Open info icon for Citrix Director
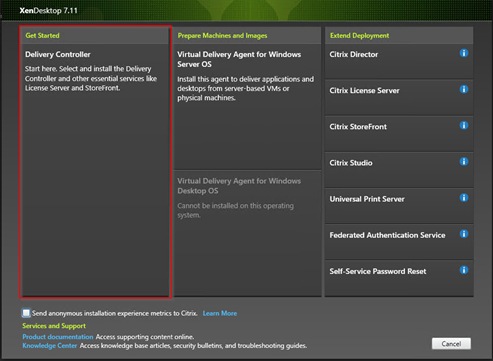This screenshot has width=493, height=361. coord(464,53)
